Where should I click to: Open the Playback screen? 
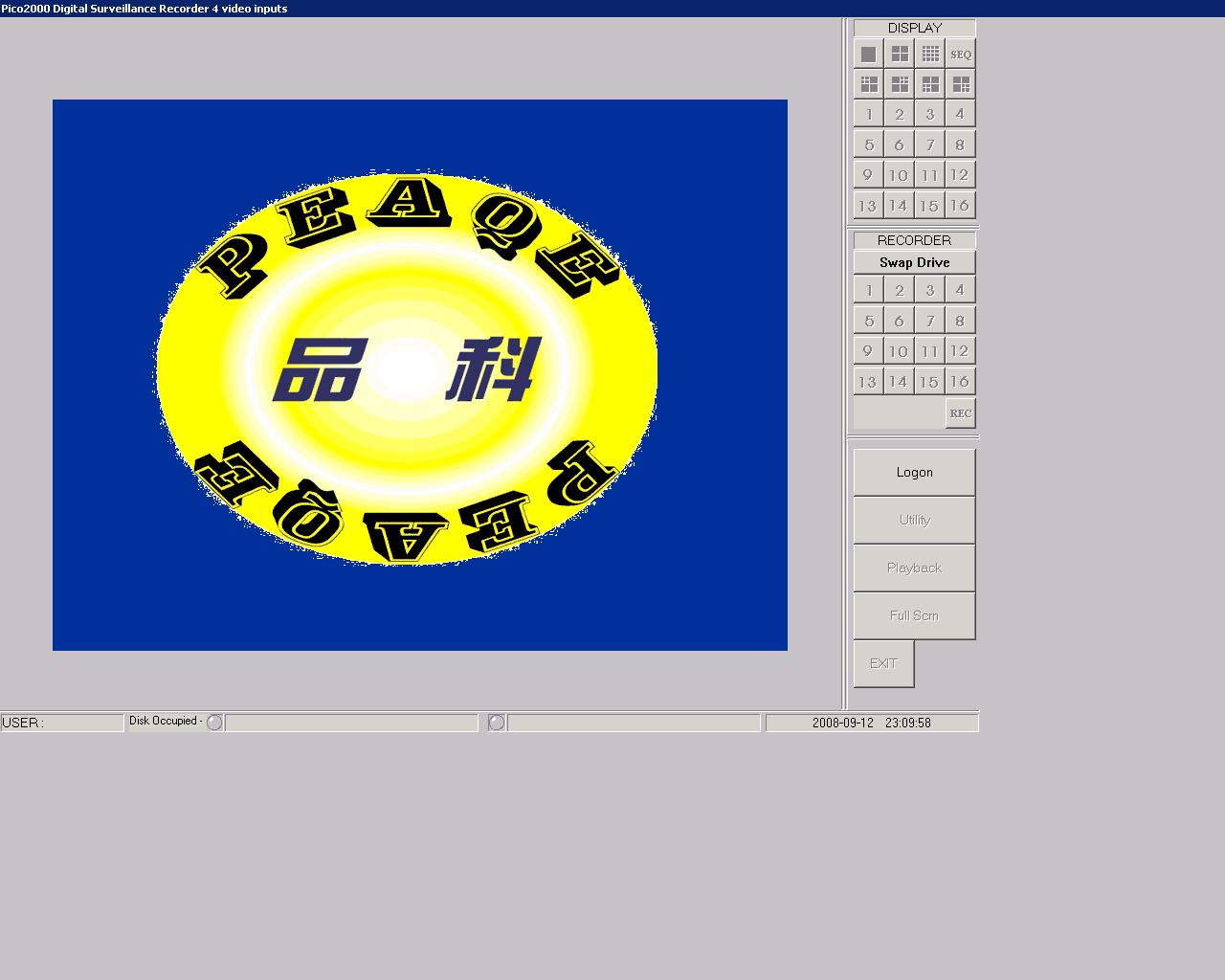914,568
